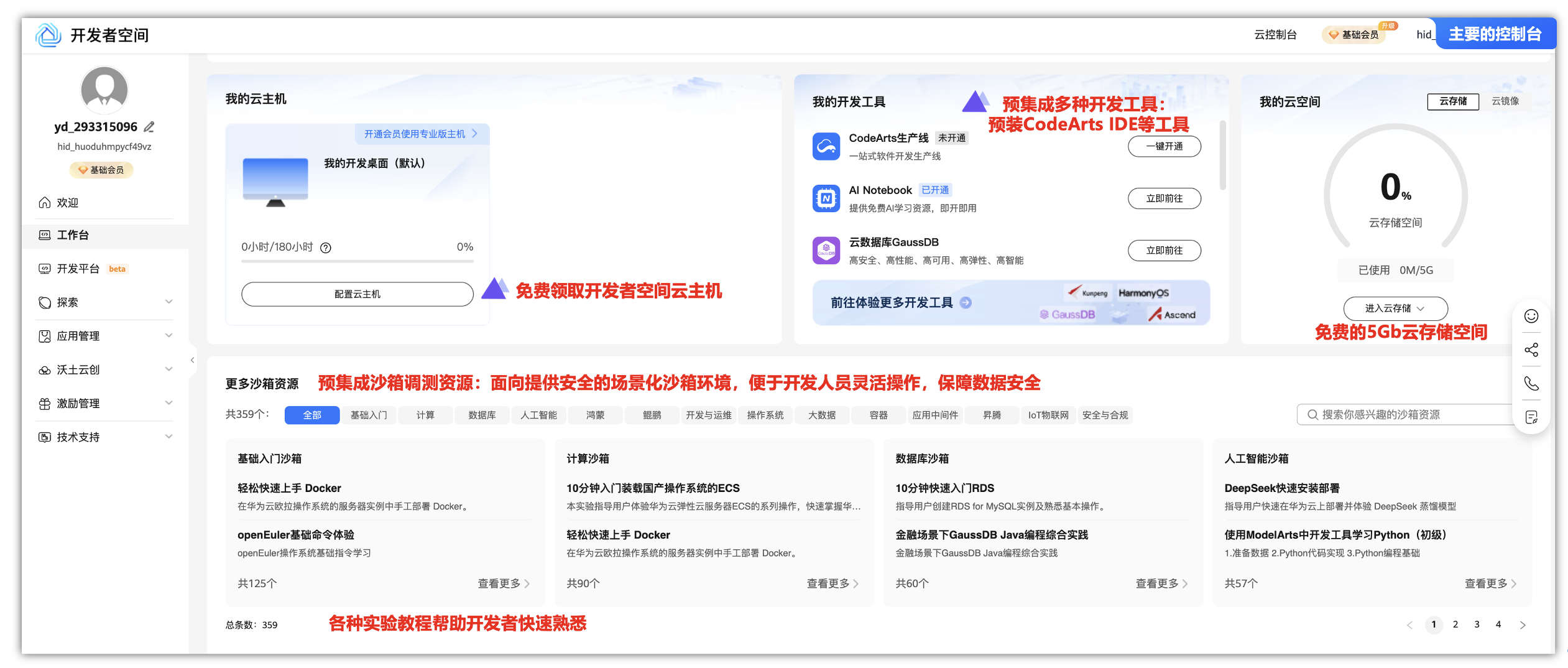Click 查看更多 in 数据库沙箱 card

[1161, 583]
